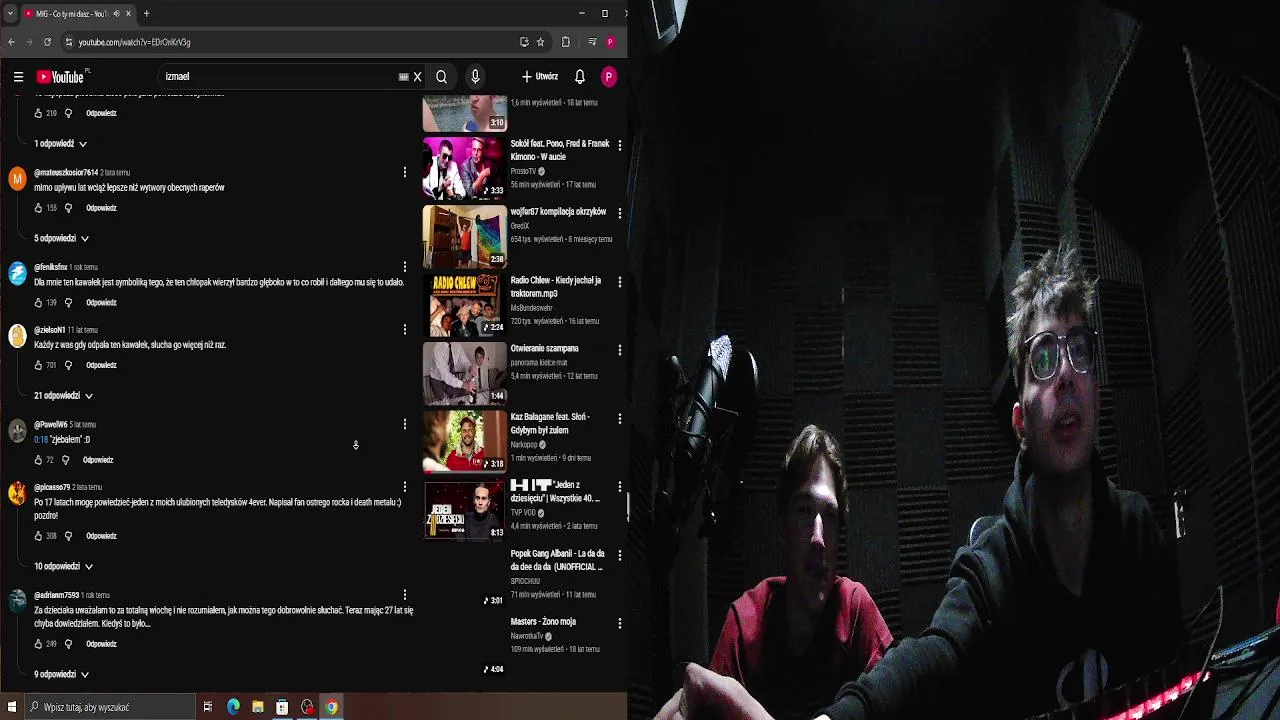This screenshot has height=720, width=1280.
Task: Open the YouTube notifications bell
Action: point(580,77)
